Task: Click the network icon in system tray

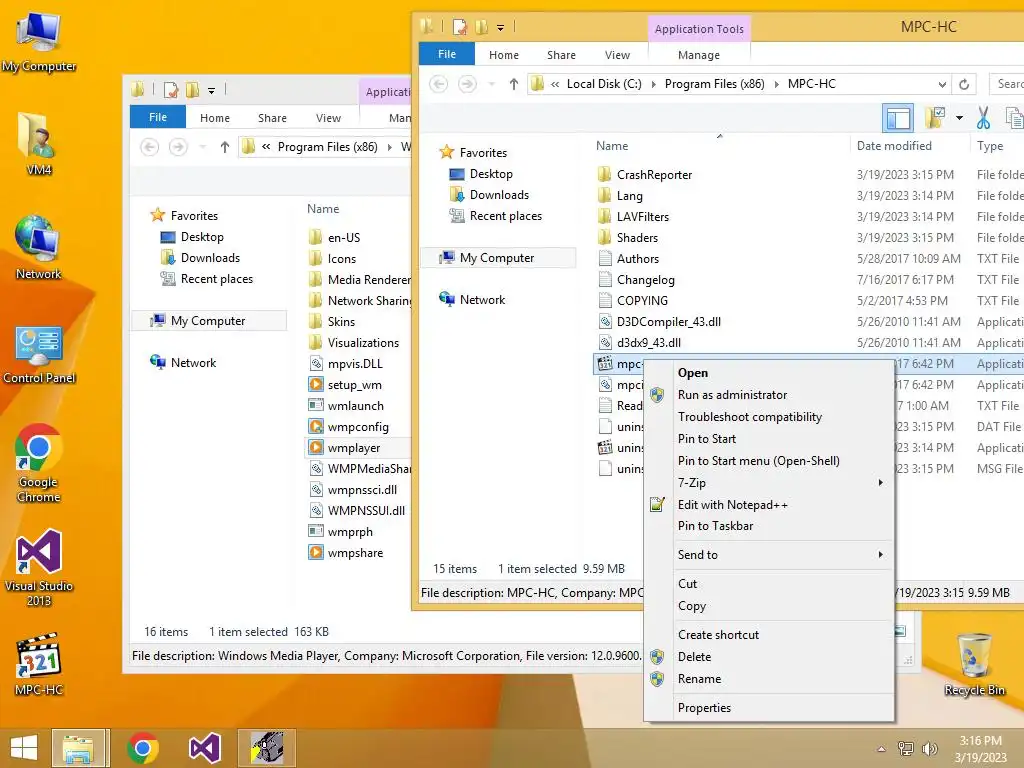Action: pos(906,749)
